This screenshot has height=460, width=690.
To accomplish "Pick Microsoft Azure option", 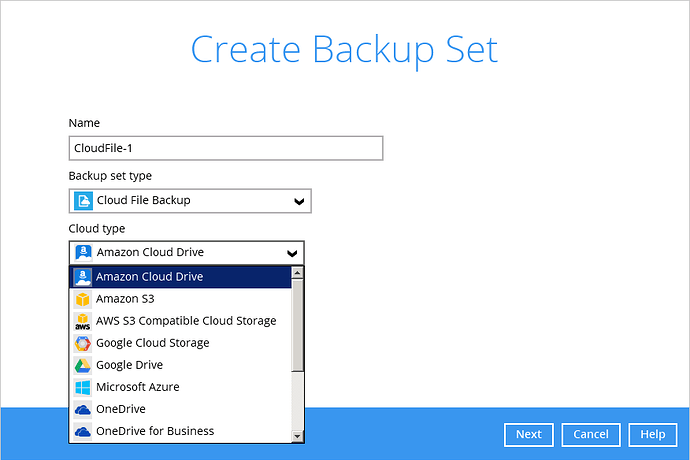I will coord(137,387).
